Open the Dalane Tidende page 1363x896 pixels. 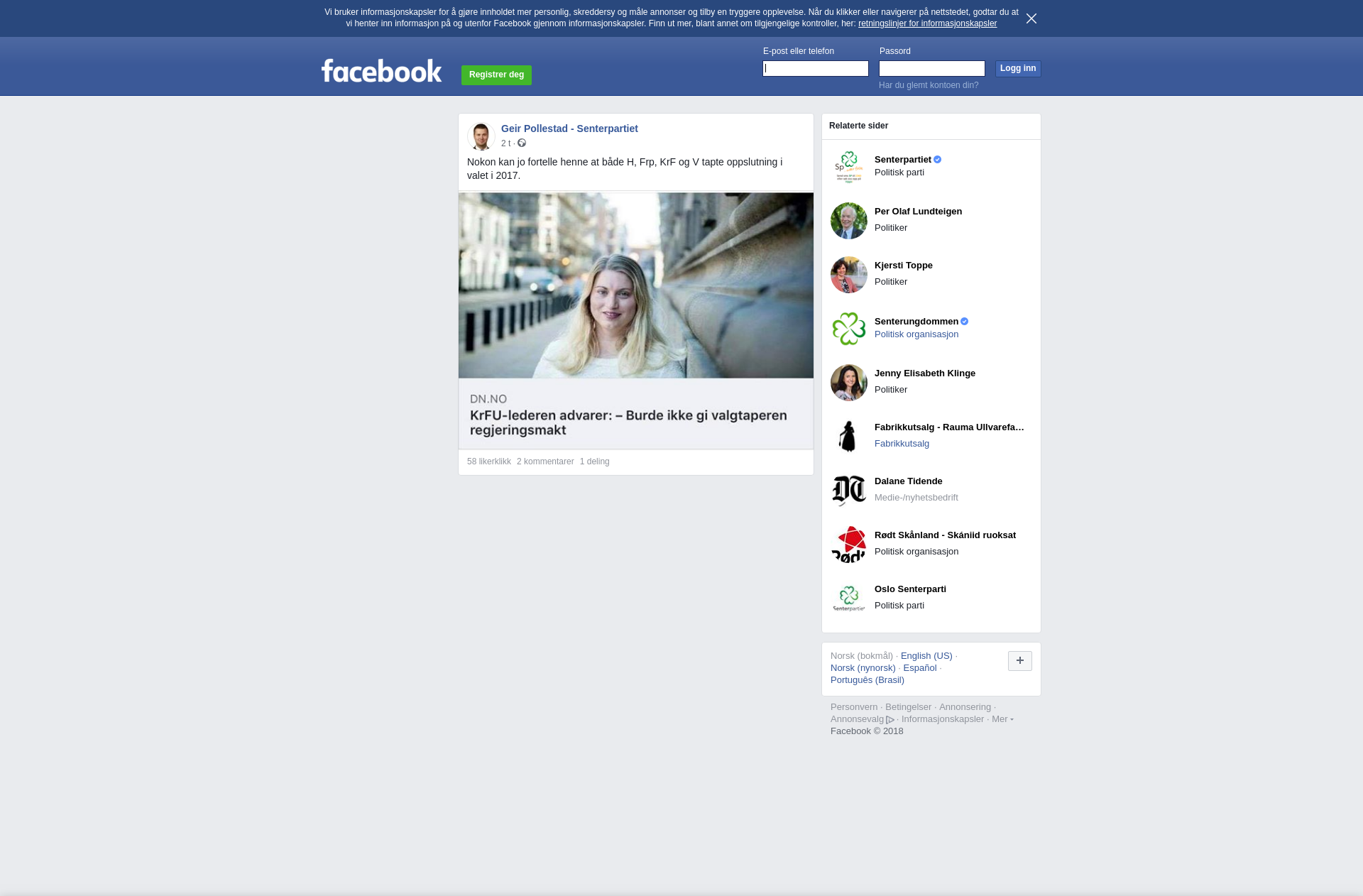click(x=909, y=481)
